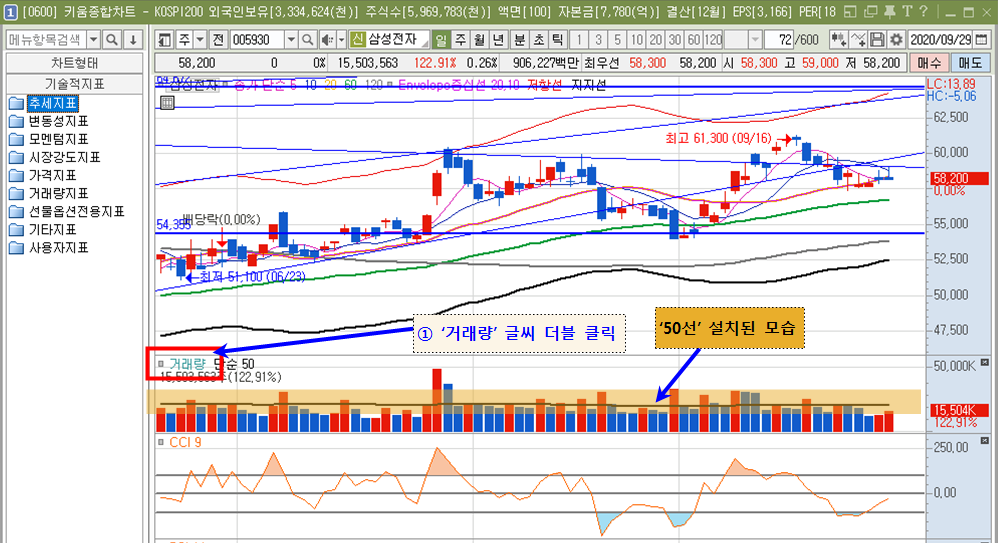Image resolution: width=998 pixels, height=543 pixels.
Task: Click the 1 interval button
Action: point(579,40)
